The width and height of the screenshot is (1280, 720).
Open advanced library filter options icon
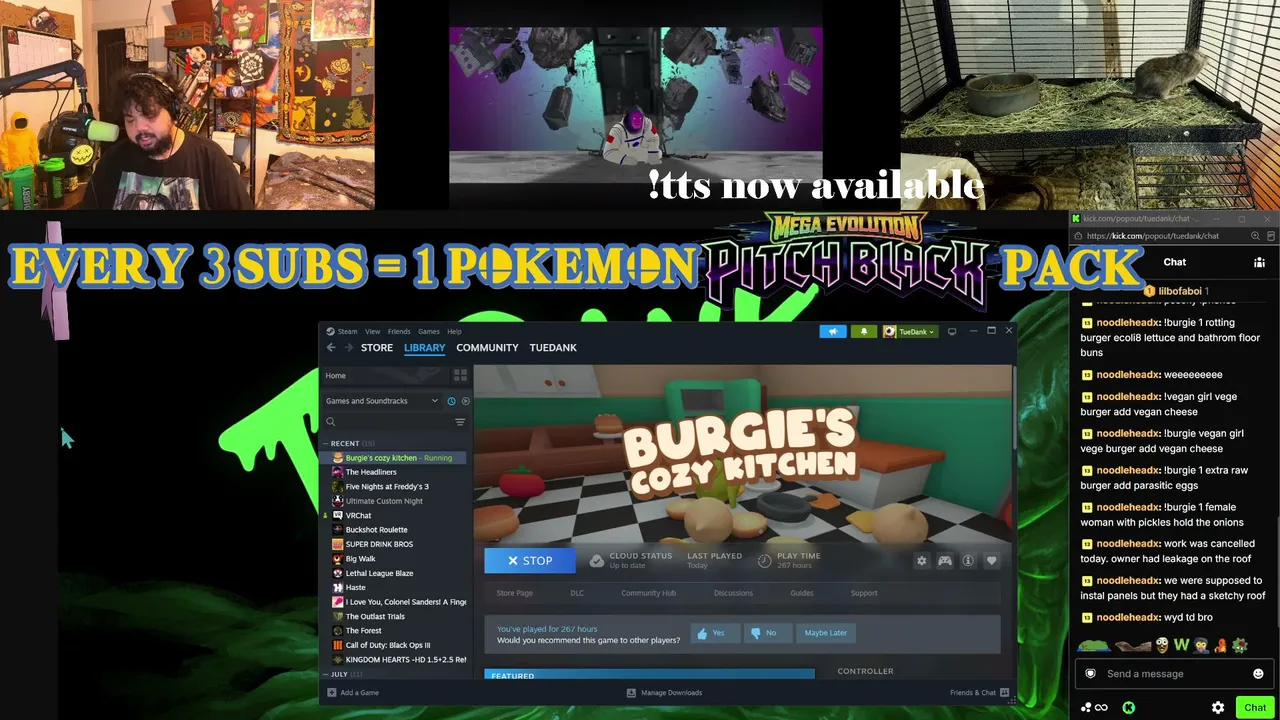point(460,422)
